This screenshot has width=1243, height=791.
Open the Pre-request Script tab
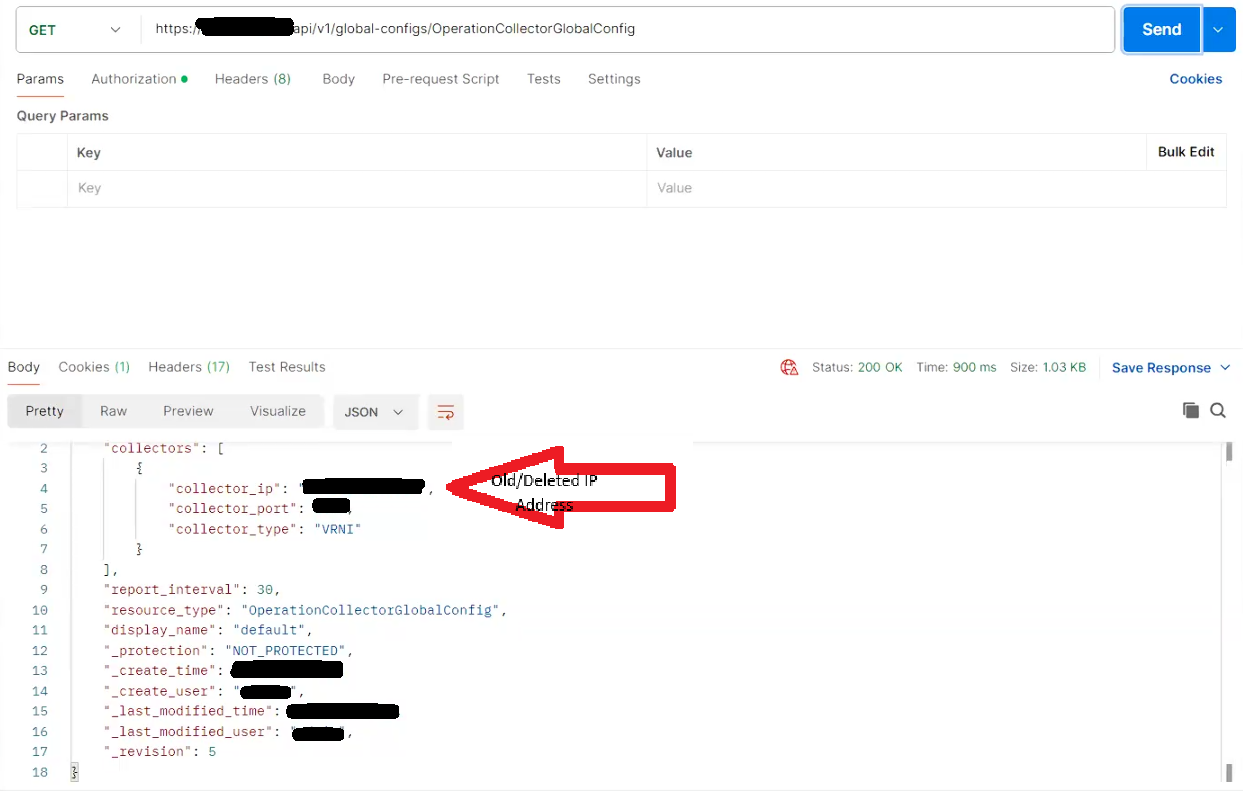click(x=441, y=79)
